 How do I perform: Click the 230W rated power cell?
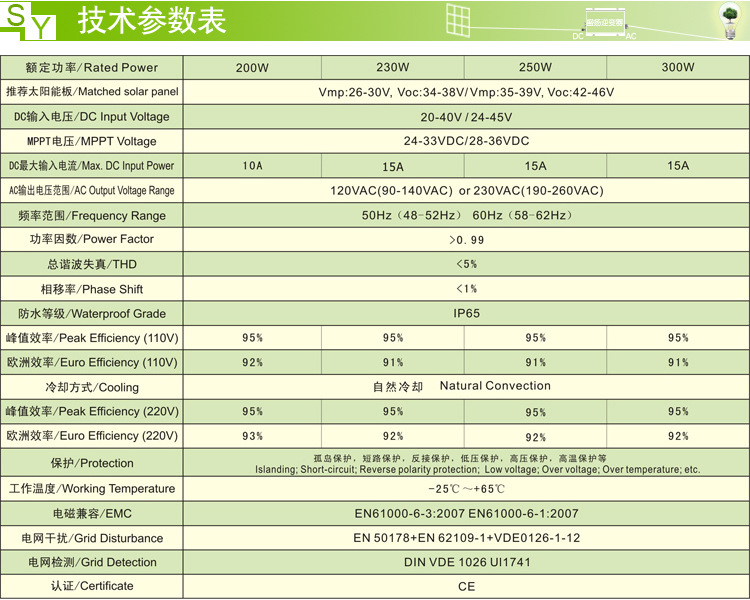(393, 67)
